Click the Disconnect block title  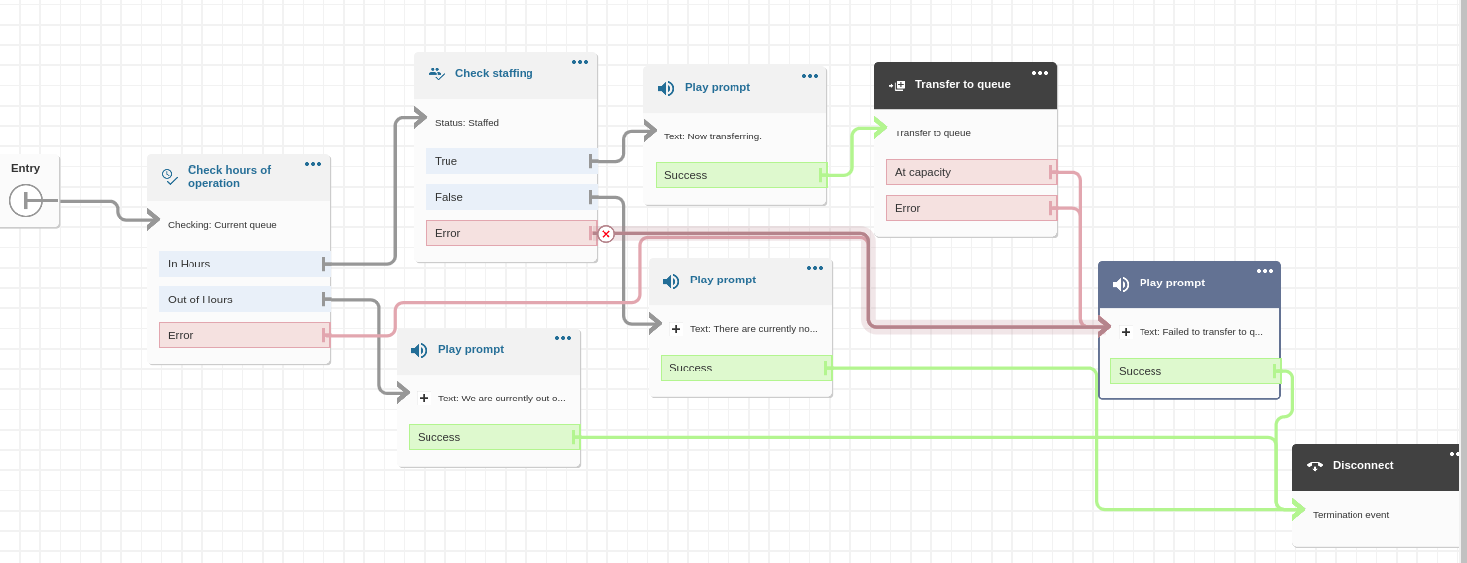[x=1363, y=465]
